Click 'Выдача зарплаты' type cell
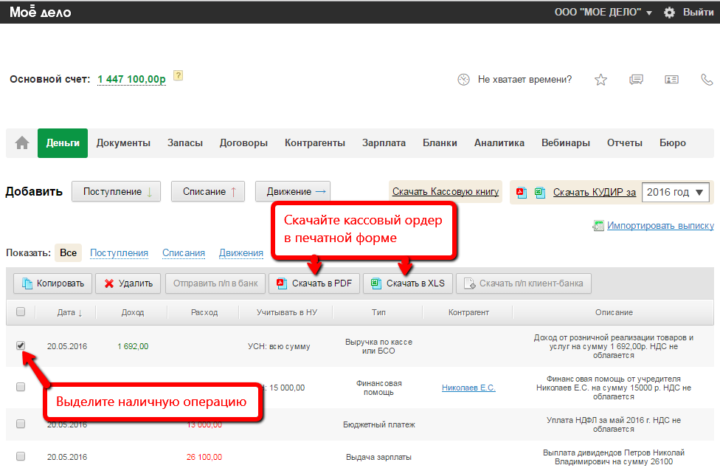 click(x=378, y=457)
